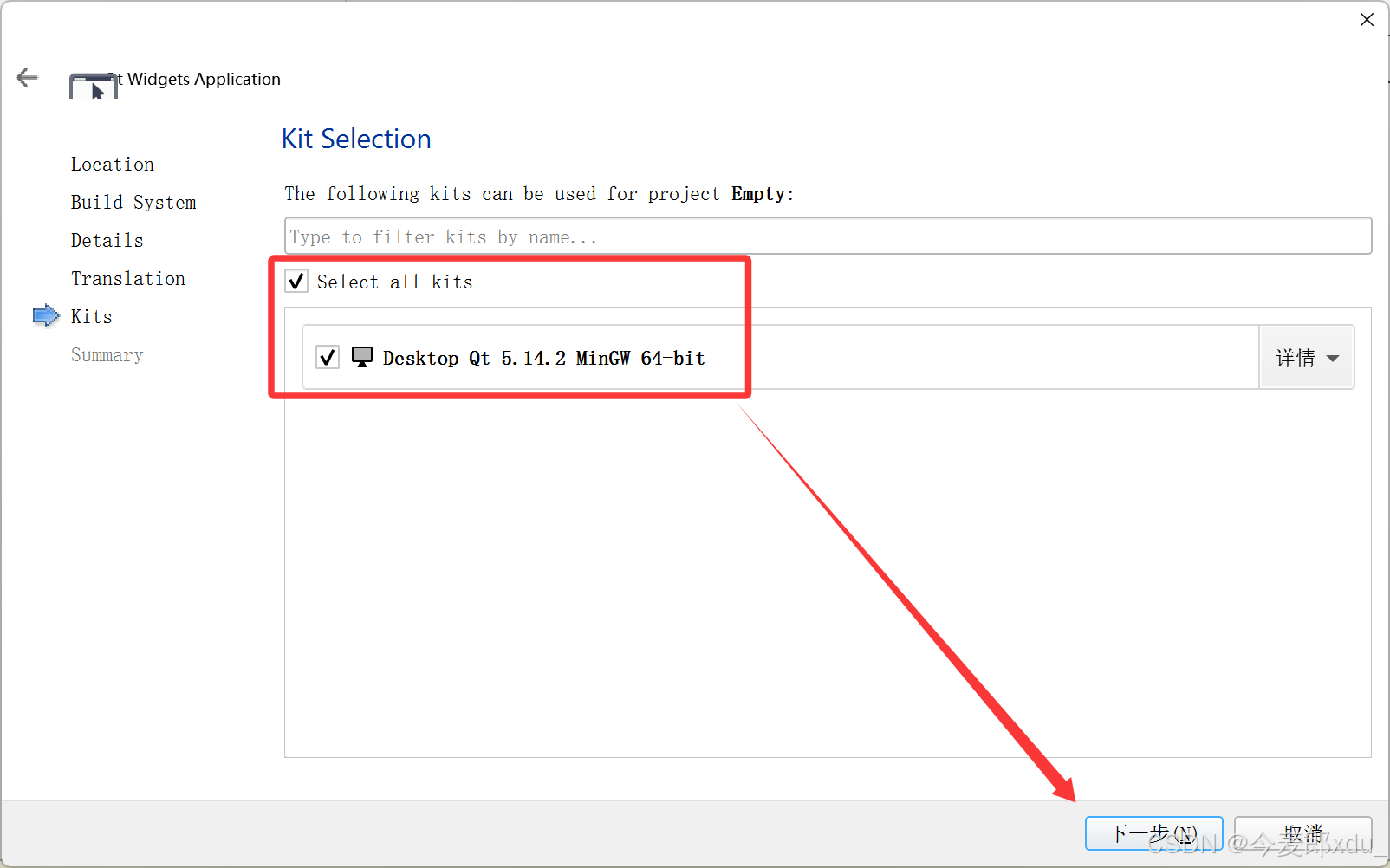Close the wizard dialog window
This screenshot has width=1390, height=868.
[1367, 19]
